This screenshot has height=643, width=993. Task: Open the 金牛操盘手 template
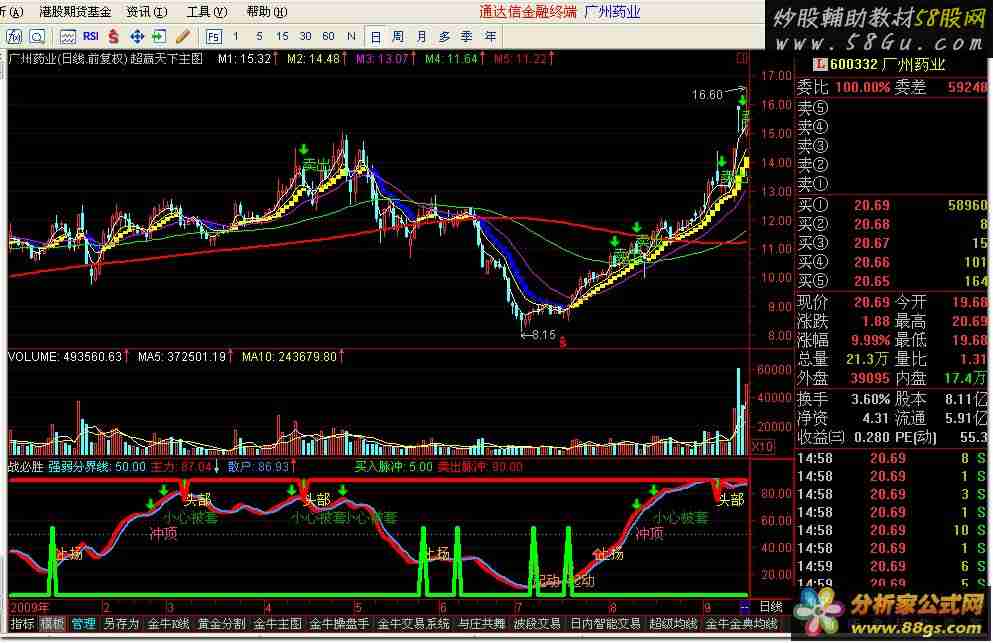pos(339,624)
